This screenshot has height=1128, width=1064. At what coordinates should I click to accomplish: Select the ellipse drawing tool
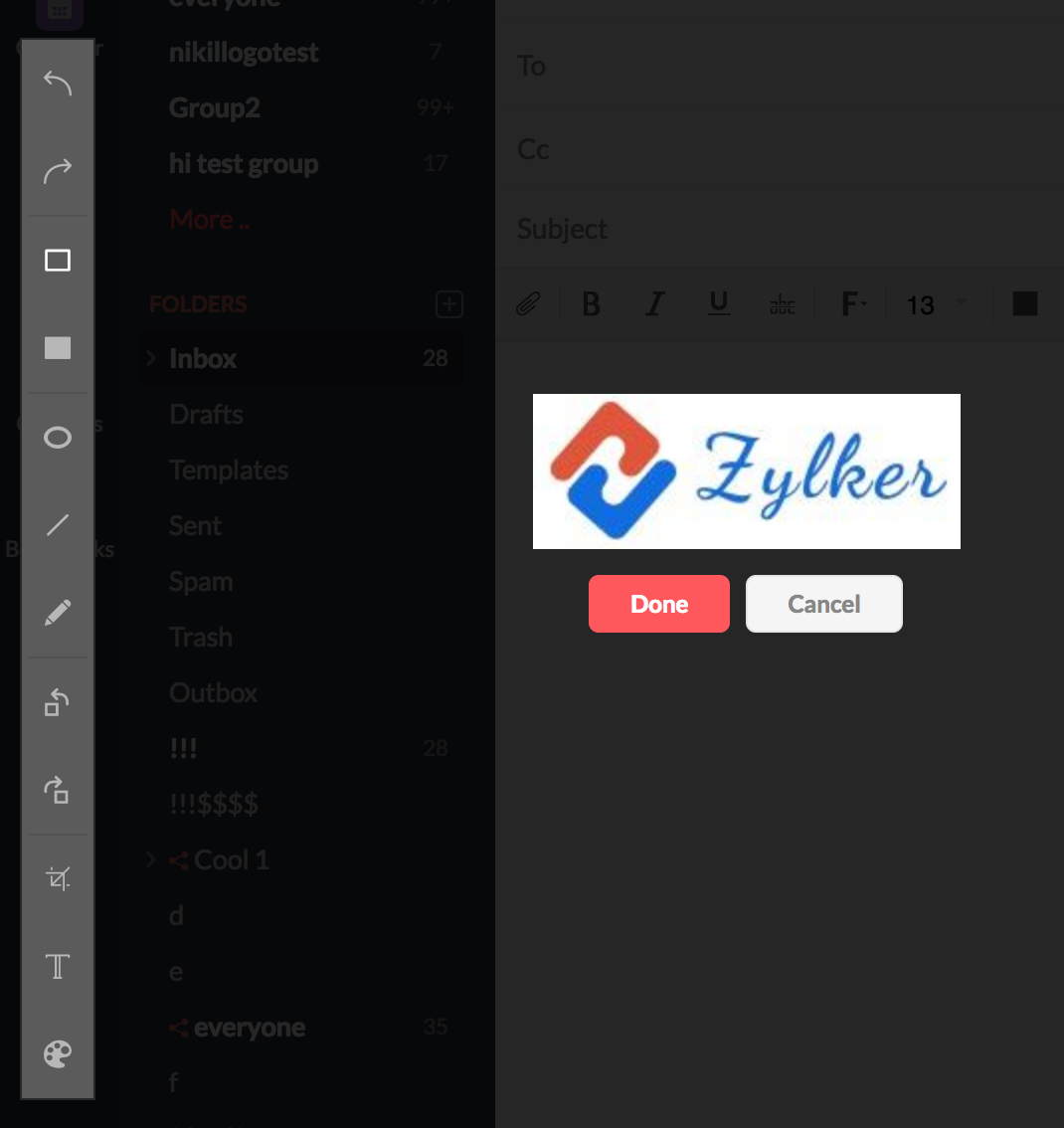[x=58, y=437]
